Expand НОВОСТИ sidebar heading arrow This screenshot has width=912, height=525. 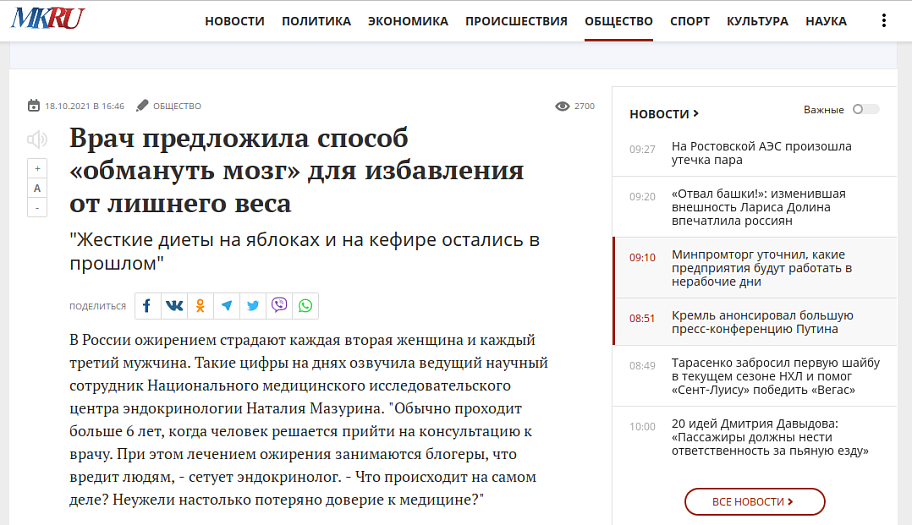(696, 114)
